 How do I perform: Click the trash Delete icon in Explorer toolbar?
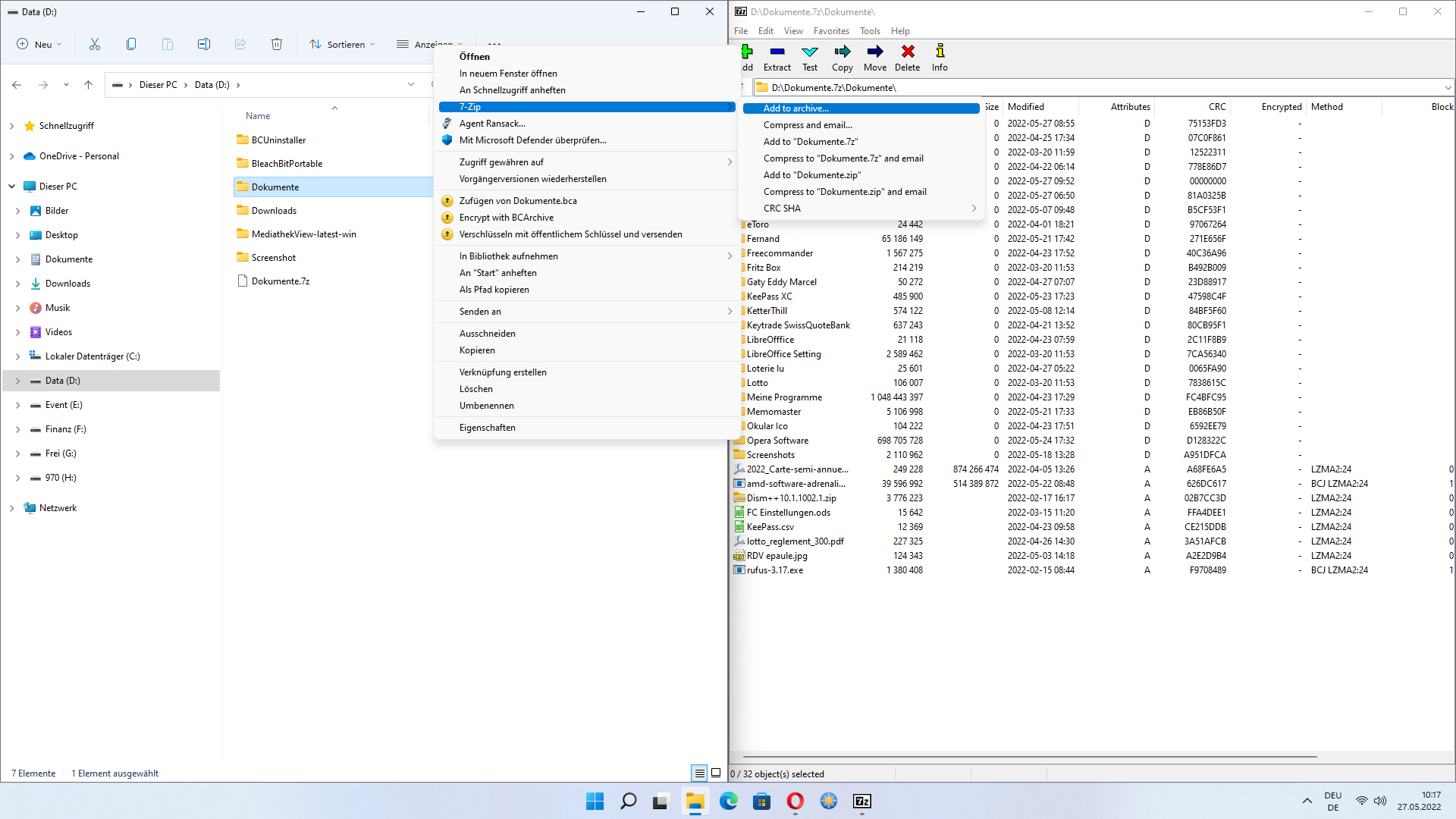point(277,44)
